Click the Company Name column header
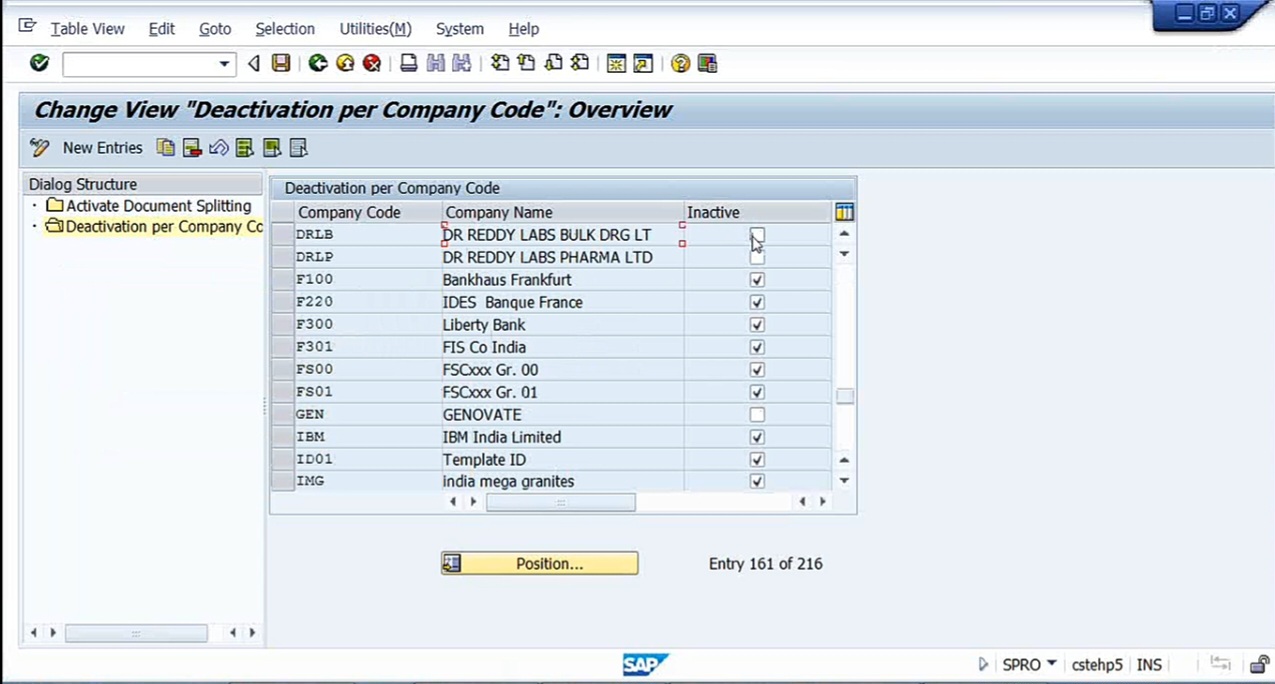The image size is (1275, 684). tap(563, 212)
